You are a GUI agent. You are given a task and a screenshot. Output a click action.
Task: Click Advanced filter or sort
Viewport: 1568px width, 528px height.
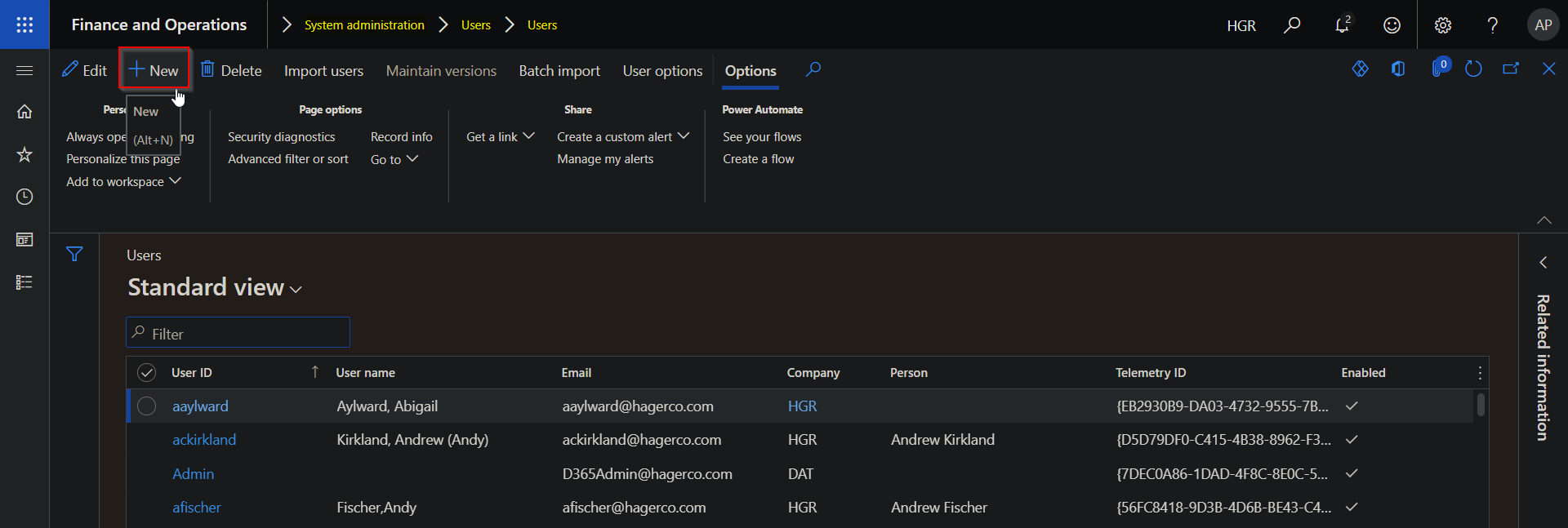[x=287, y=159]
